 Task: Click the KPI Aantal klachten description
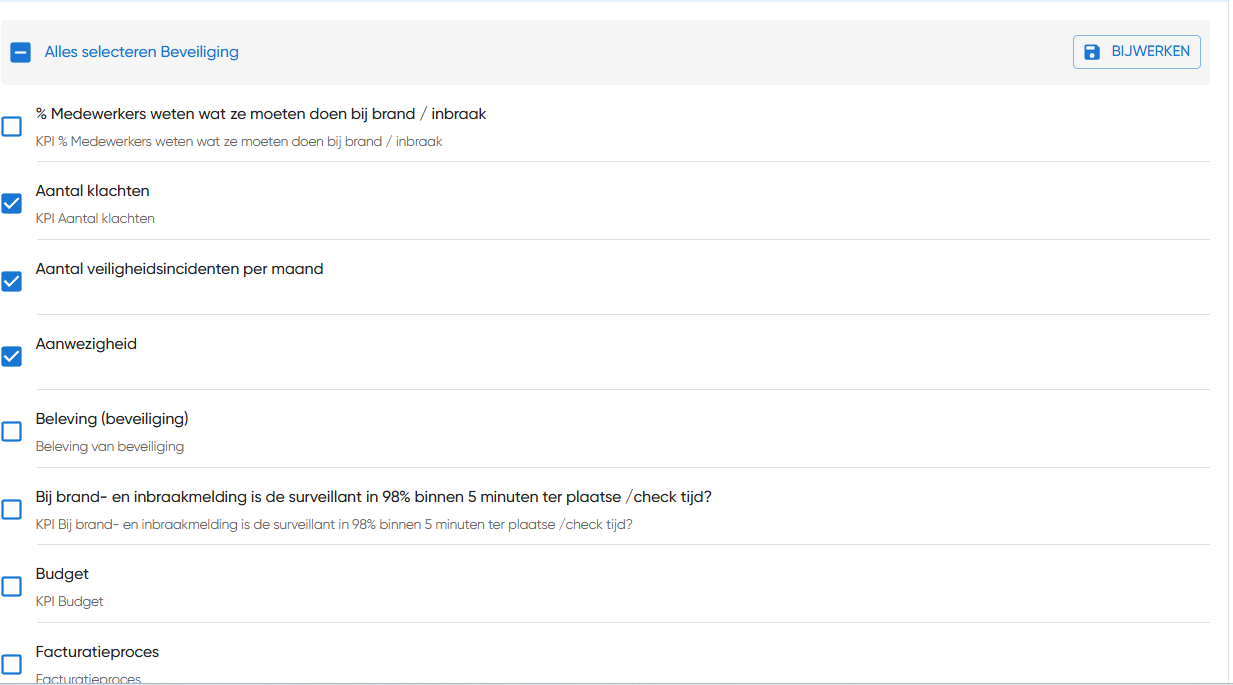tap(95, 218)
